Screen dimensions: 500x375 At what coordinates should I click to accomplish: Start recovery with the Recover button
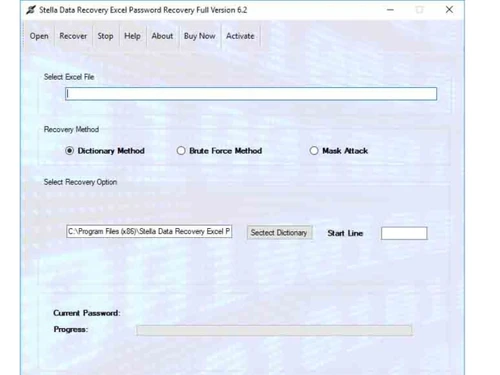coord(73,36)
